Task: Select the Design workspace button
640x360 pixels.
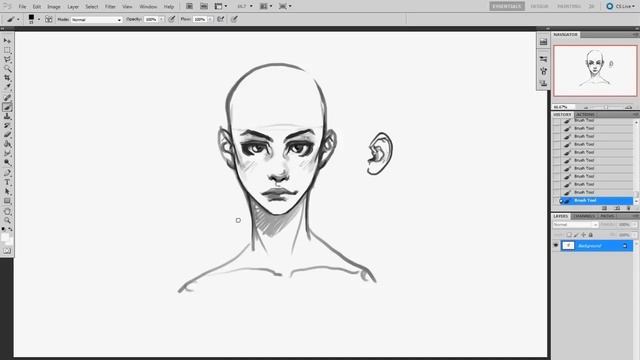Action: tap(539, 6)
